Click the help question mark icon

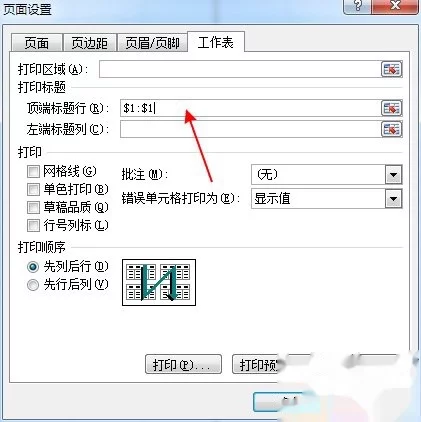coord(357,6)
